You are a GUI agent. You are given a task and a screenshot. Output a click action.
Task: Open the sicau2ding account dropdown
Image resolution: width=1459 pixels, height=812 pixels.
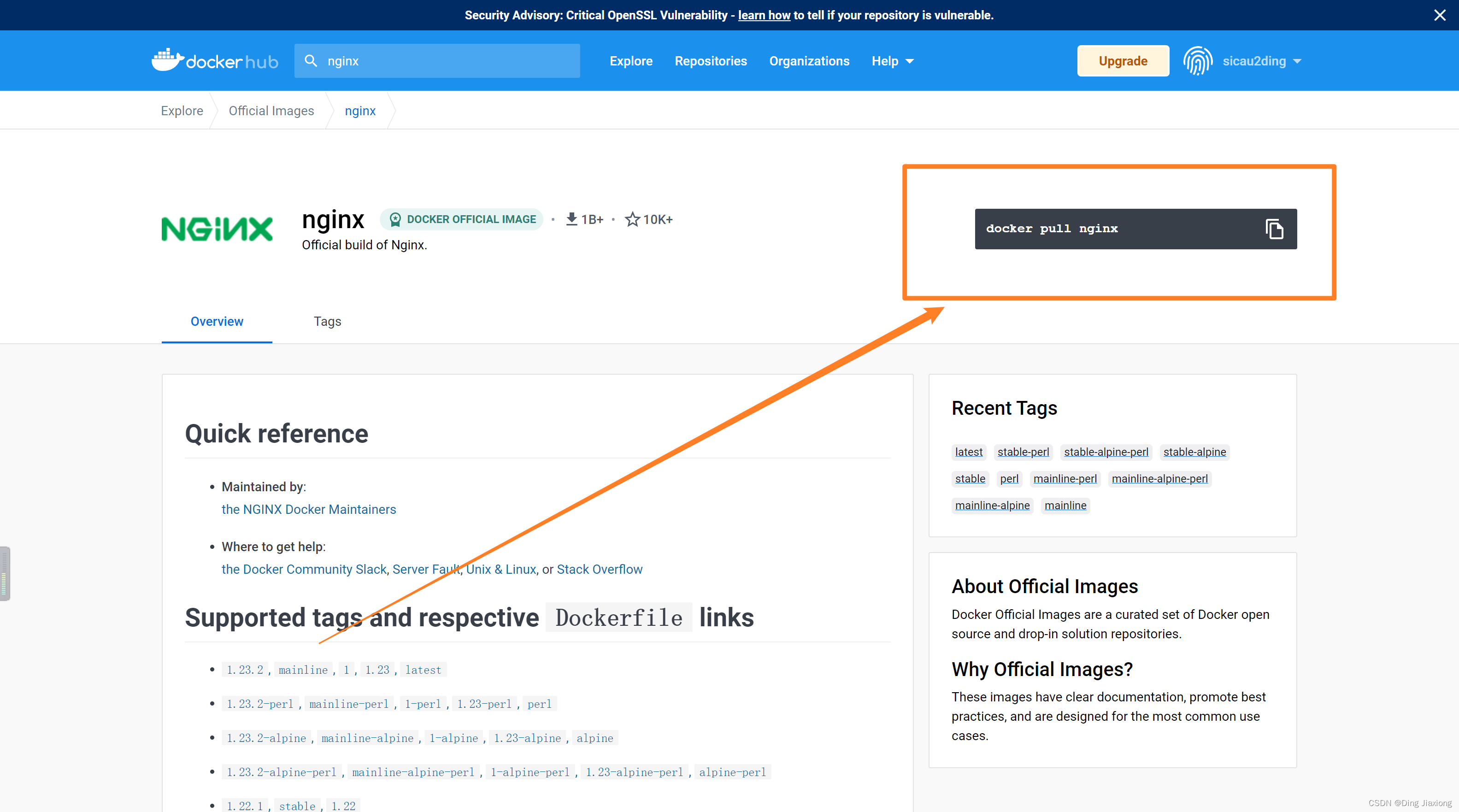1262,61
